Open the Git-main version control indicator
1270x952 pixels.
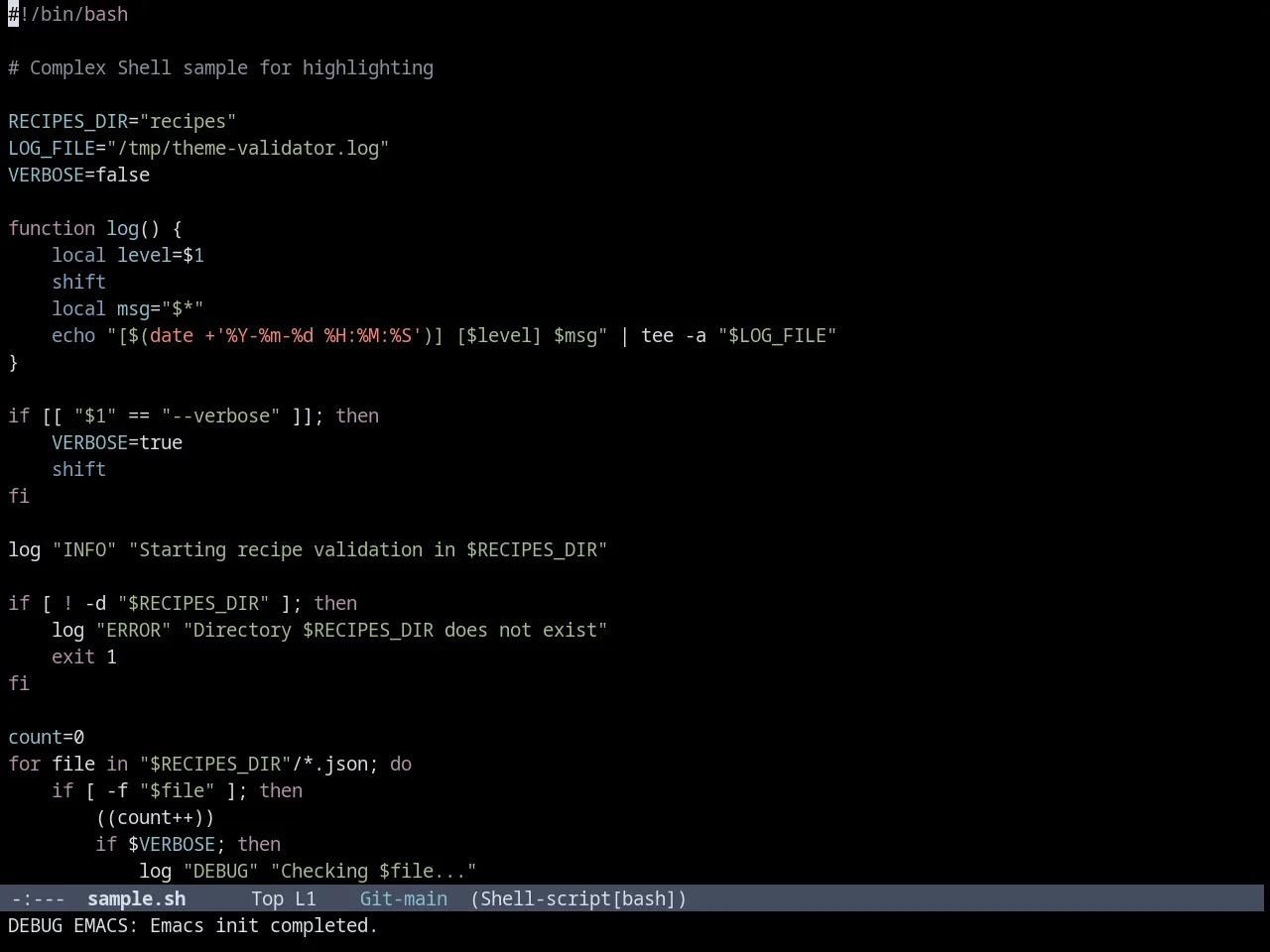(x=403, y=899)
